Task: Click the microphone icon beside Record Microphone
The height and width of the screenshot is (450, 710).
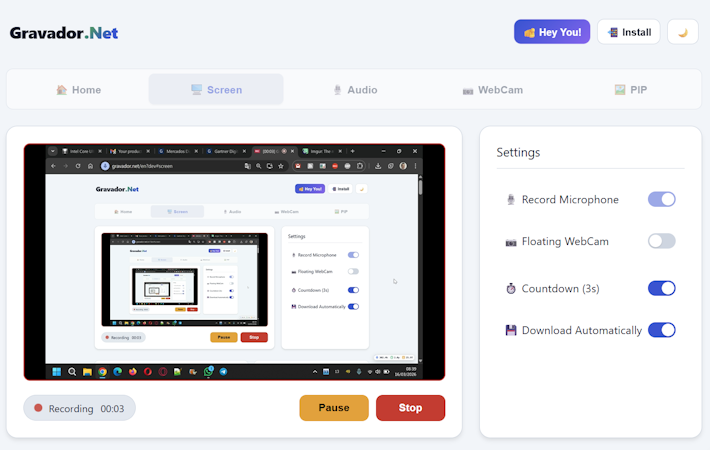Action: click(511, 200)
